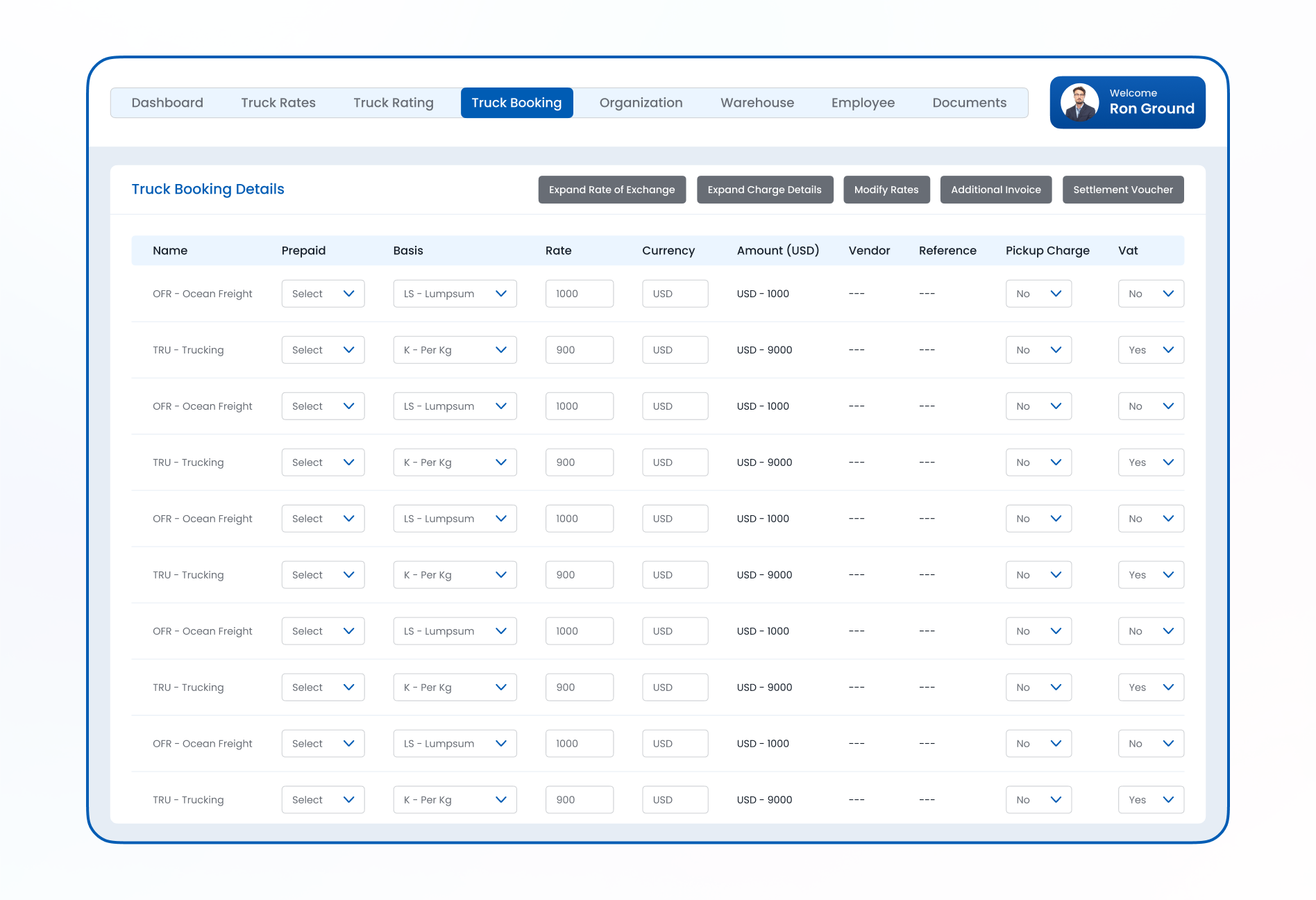Click chevron in first row Pickup Charge field

1056,294
